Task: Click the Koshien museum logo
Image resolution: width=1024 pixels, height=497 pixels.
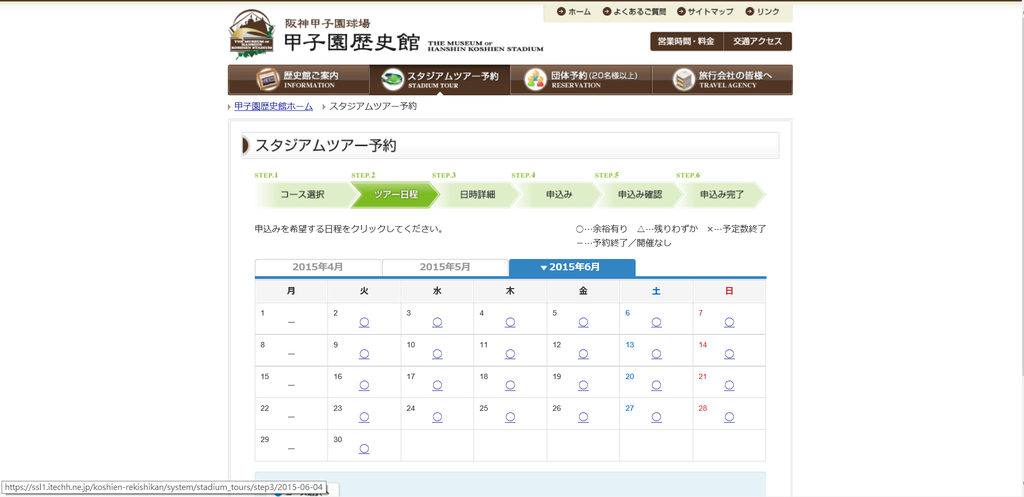Action: [x=260, y=34]
